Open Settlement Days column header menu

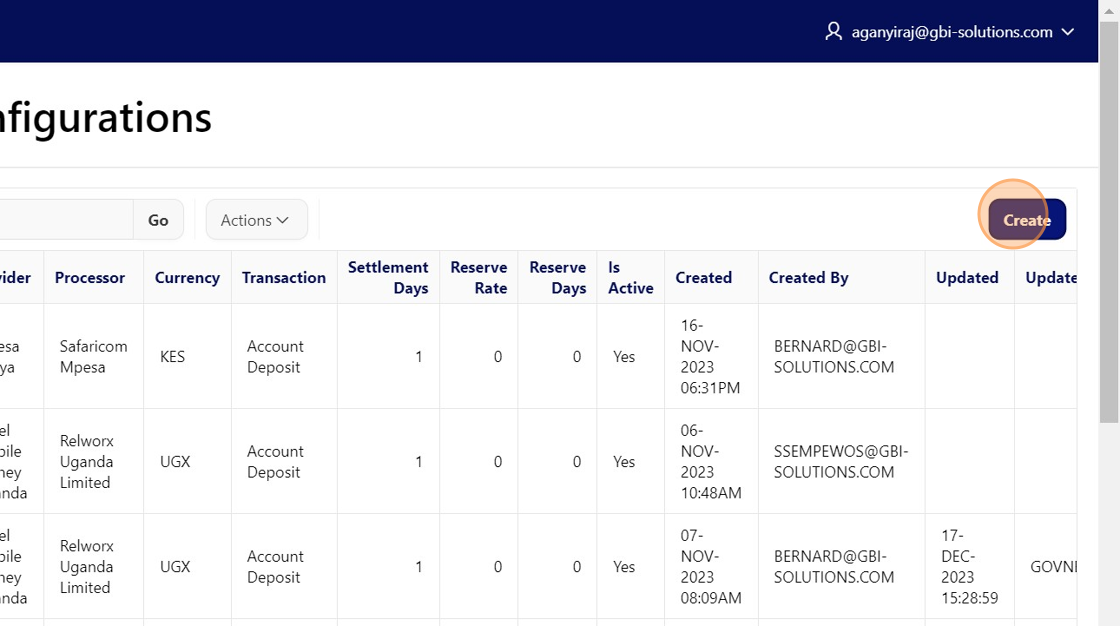pyautogui.click(x=388, y=278)
